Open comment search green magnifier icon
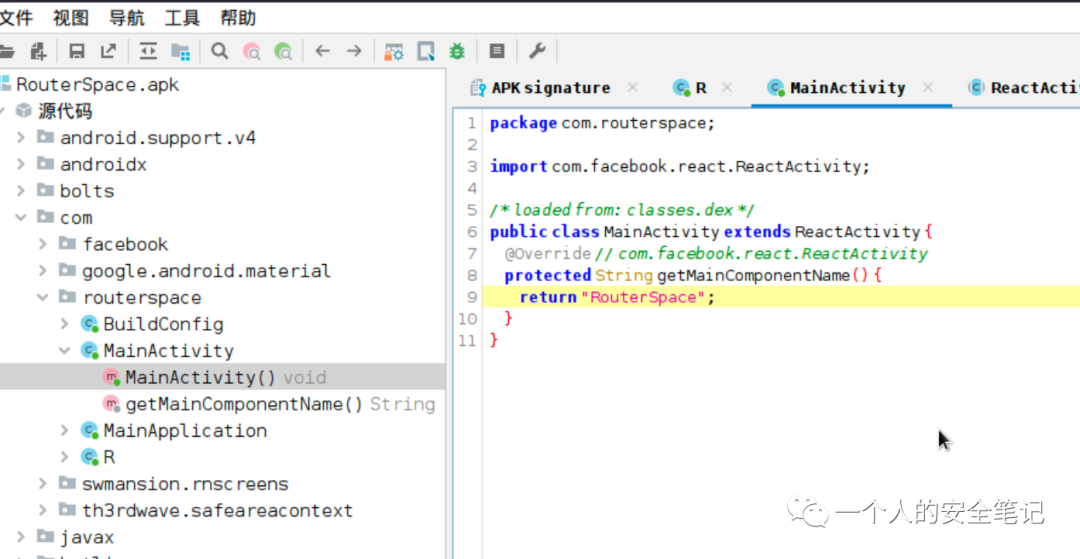Image resolution: width=1080 pixels, height=559 pixels. point(283,51)
